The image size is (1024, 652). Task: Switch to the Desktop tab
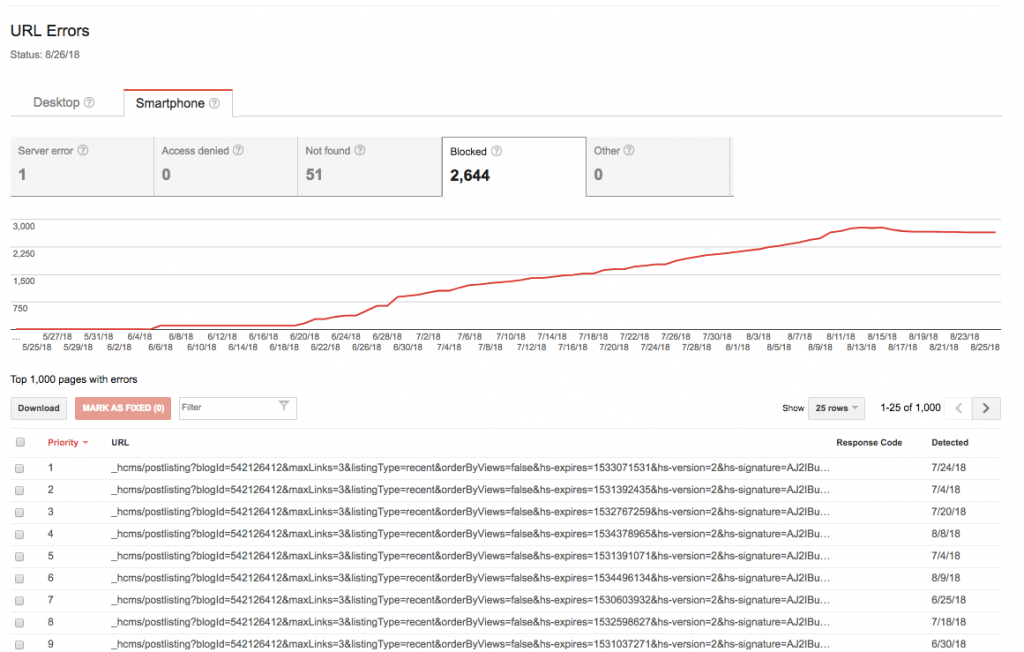click(57, 103)
